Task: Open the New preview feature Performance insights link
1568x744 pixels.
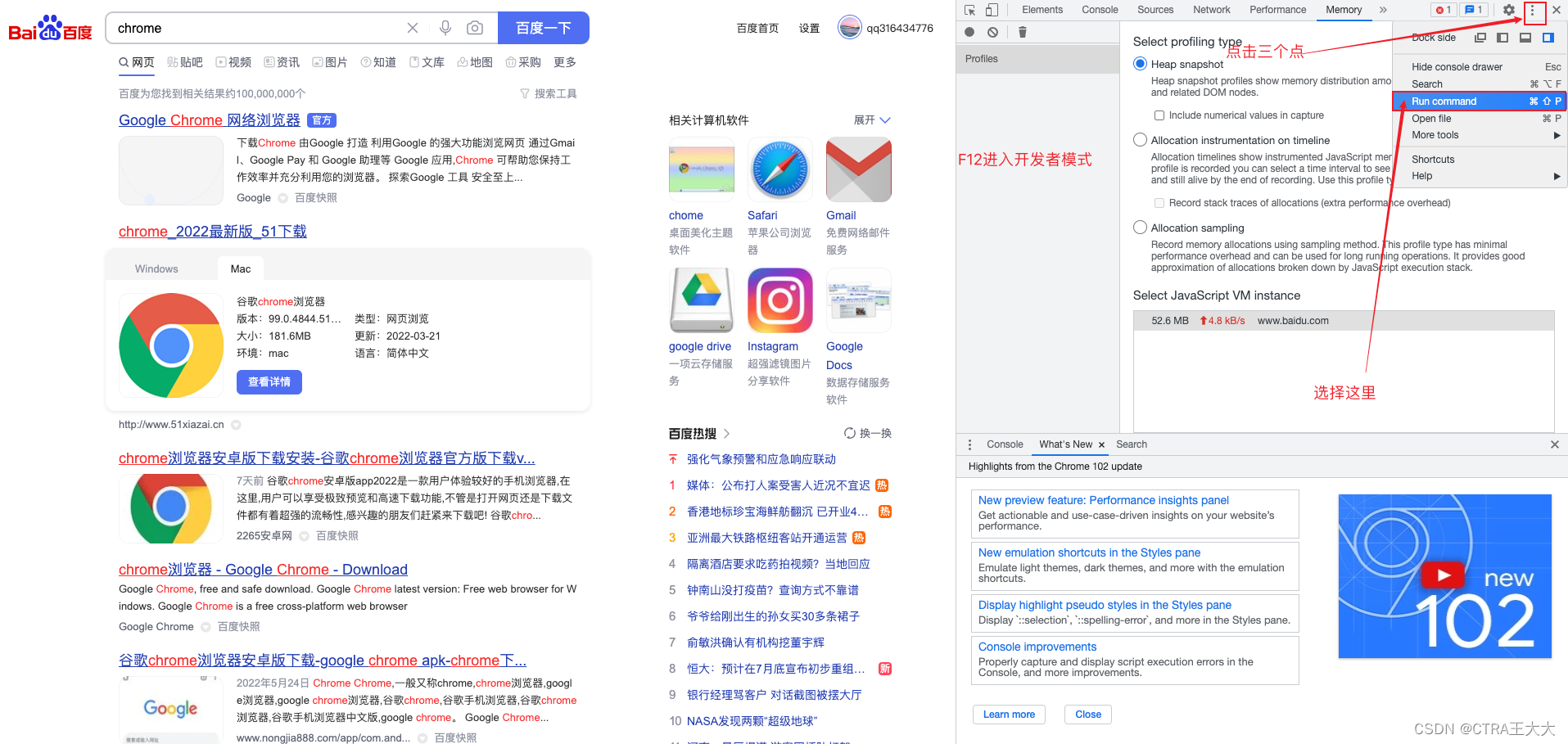Action: 1103,500
